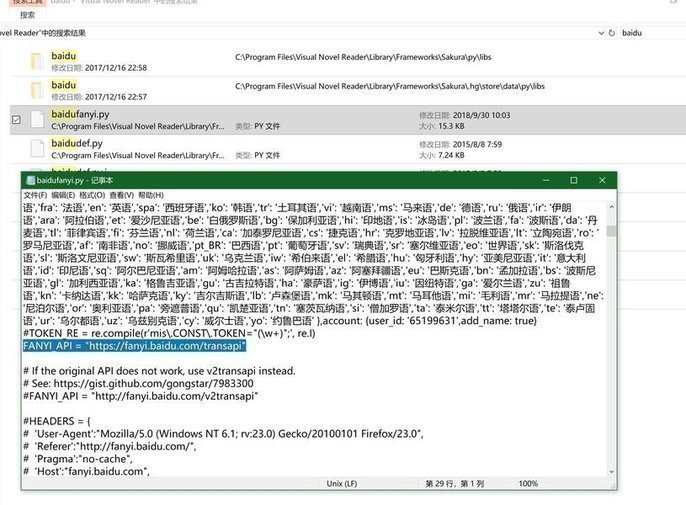Screen dimensions: 686x505
Task: Click the 100% zoom status entry
Action: (x=528, y=484)
